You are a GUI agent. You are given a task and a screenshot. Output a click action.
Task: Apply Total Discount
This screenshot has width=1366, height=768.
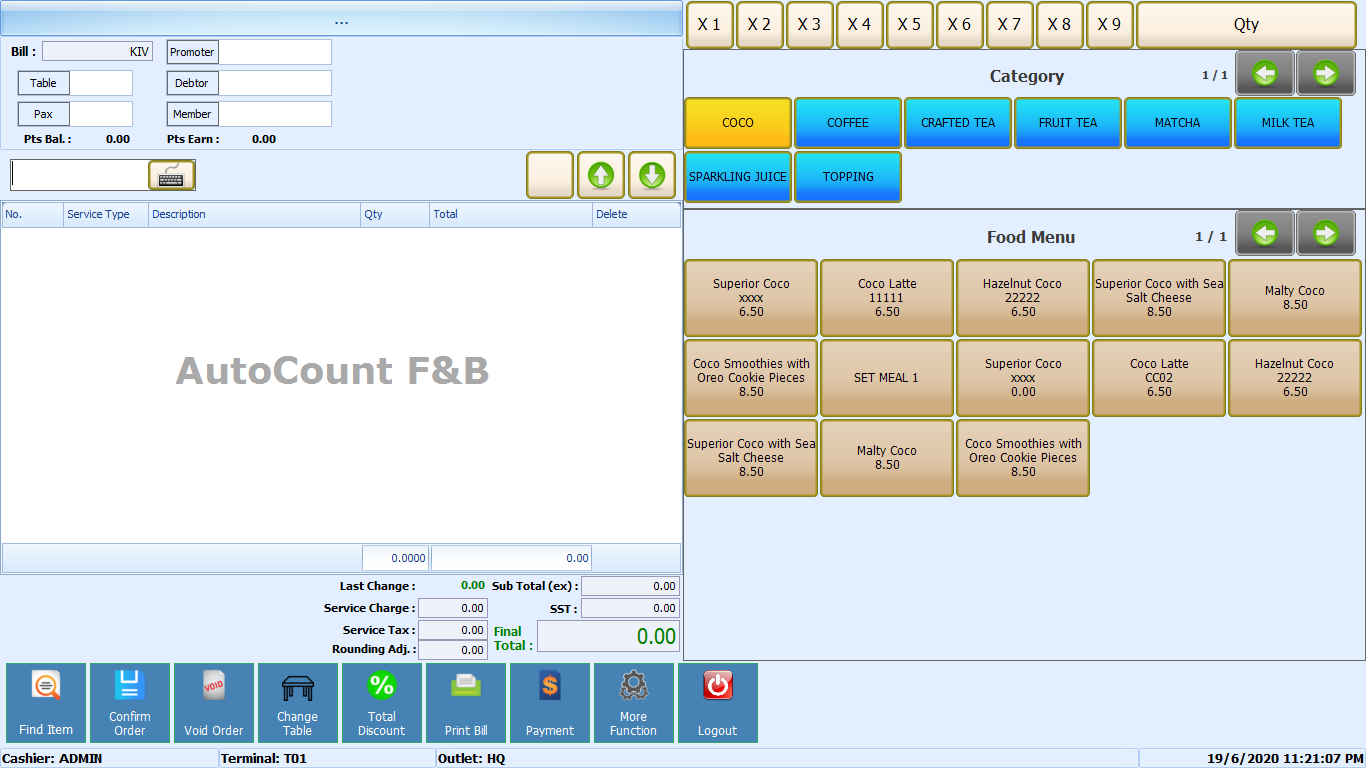point(382,703)
